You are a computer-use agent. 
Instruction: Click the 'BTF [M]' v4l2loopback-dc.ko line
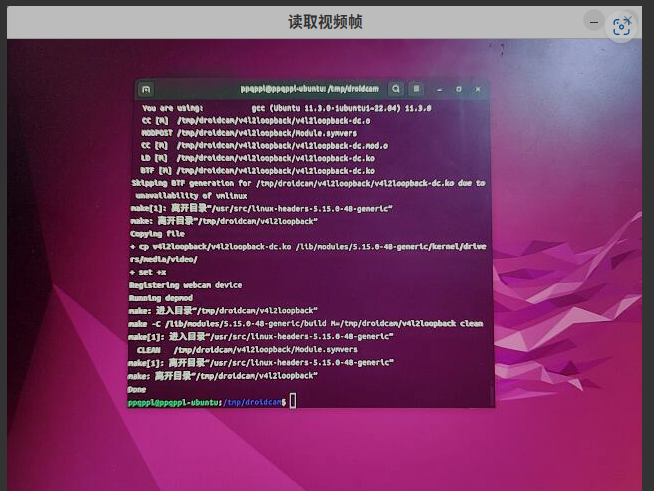(x=257, y=171)
